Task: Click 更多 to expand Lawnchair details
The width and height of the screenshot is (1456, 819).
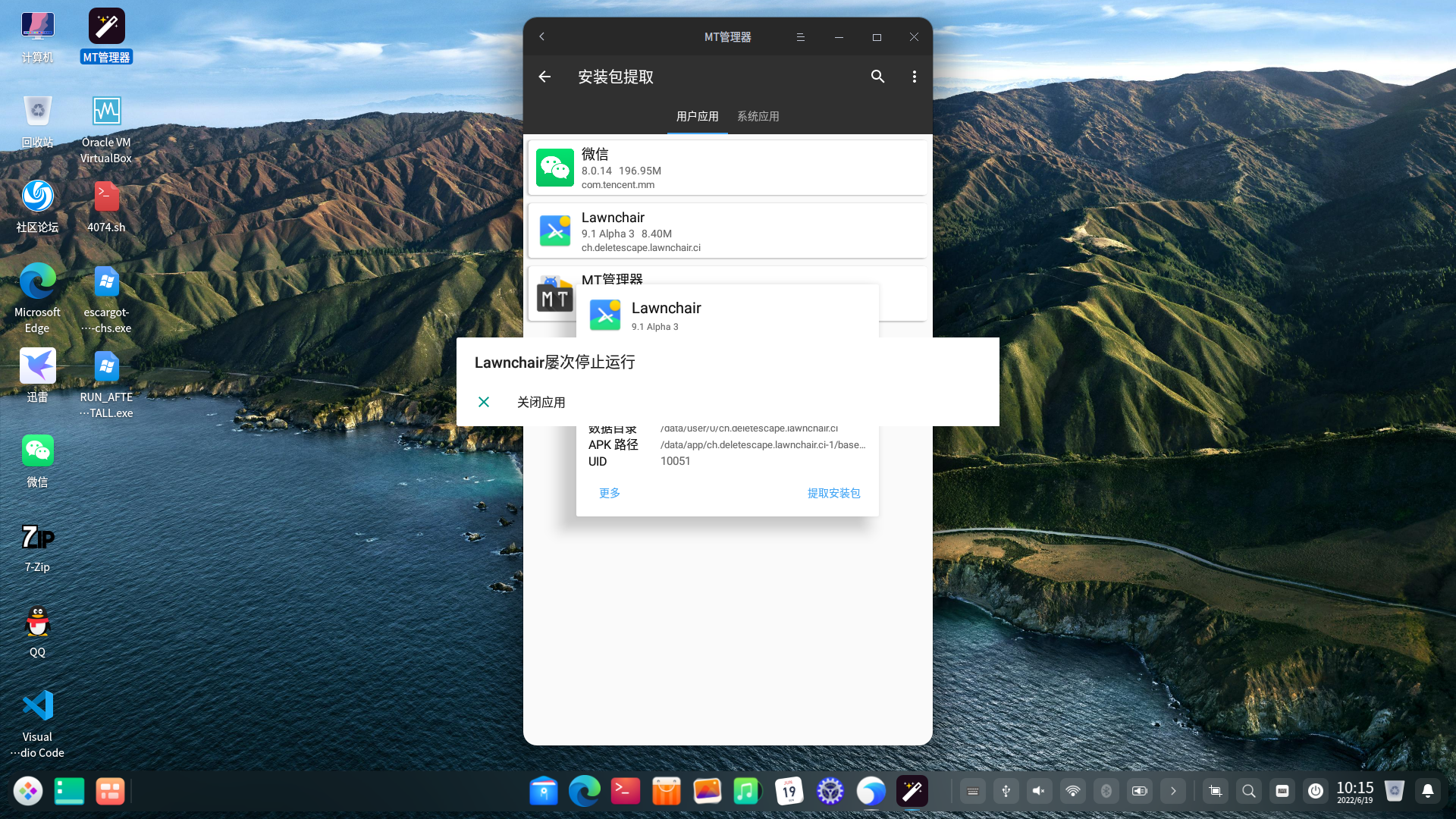Action: click(x=609, y=493)
